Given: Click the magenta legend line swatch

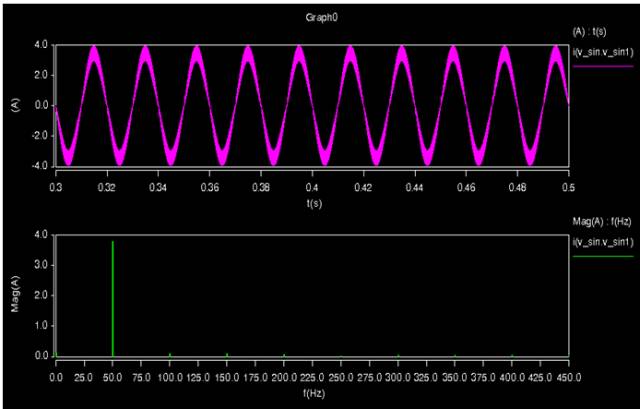Looking at the screenshot, I should [601, 66].
